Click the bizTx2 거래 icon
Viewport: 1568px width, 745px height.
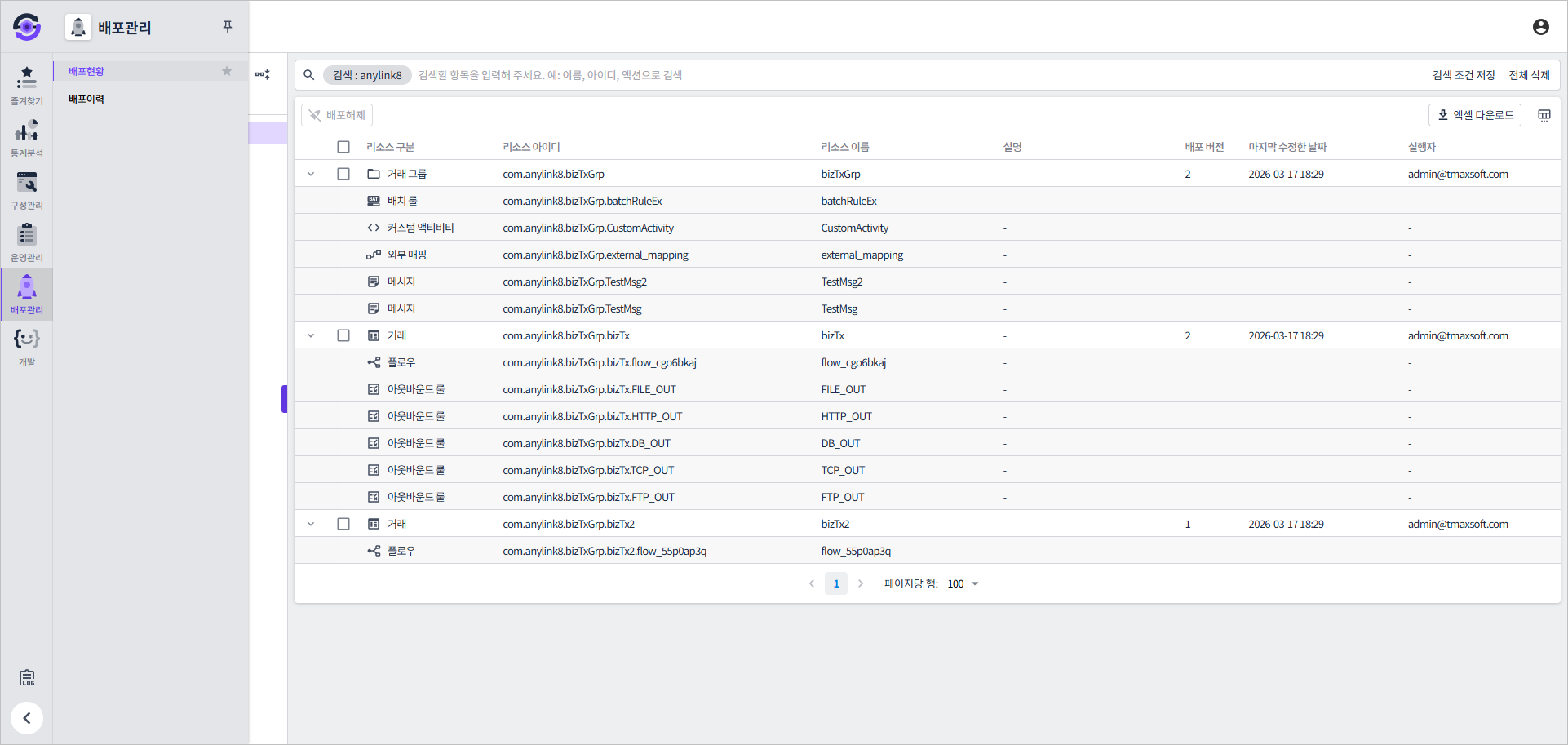click(374, 524)
